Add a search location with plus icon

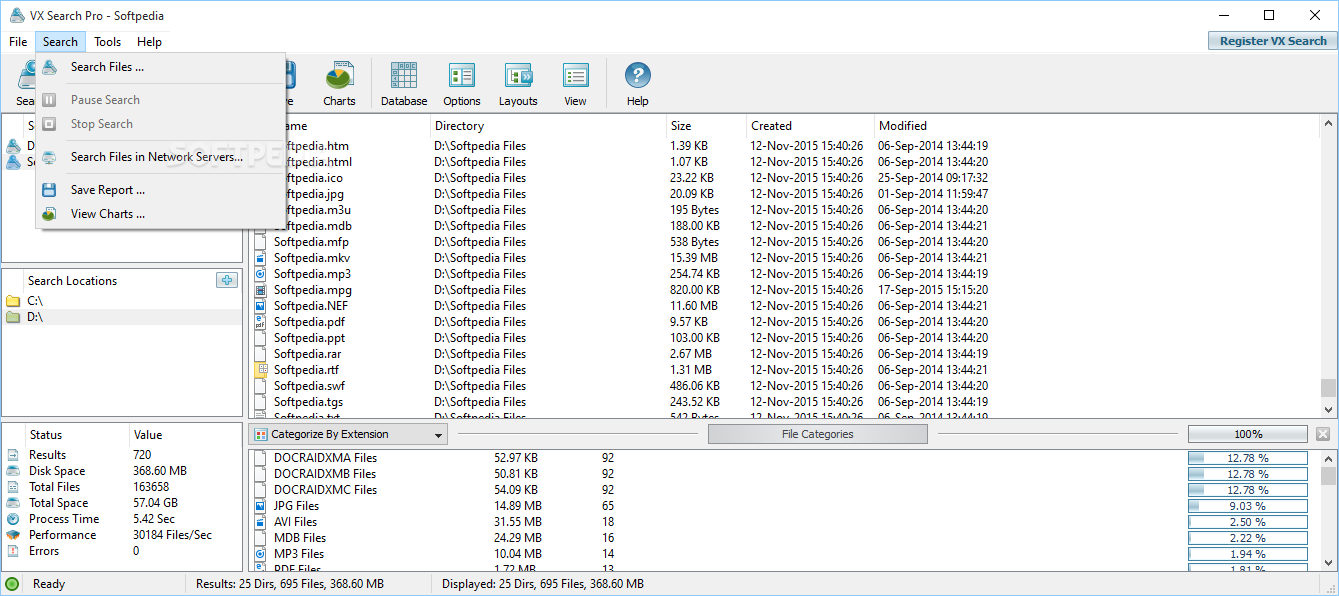[227, 280]
